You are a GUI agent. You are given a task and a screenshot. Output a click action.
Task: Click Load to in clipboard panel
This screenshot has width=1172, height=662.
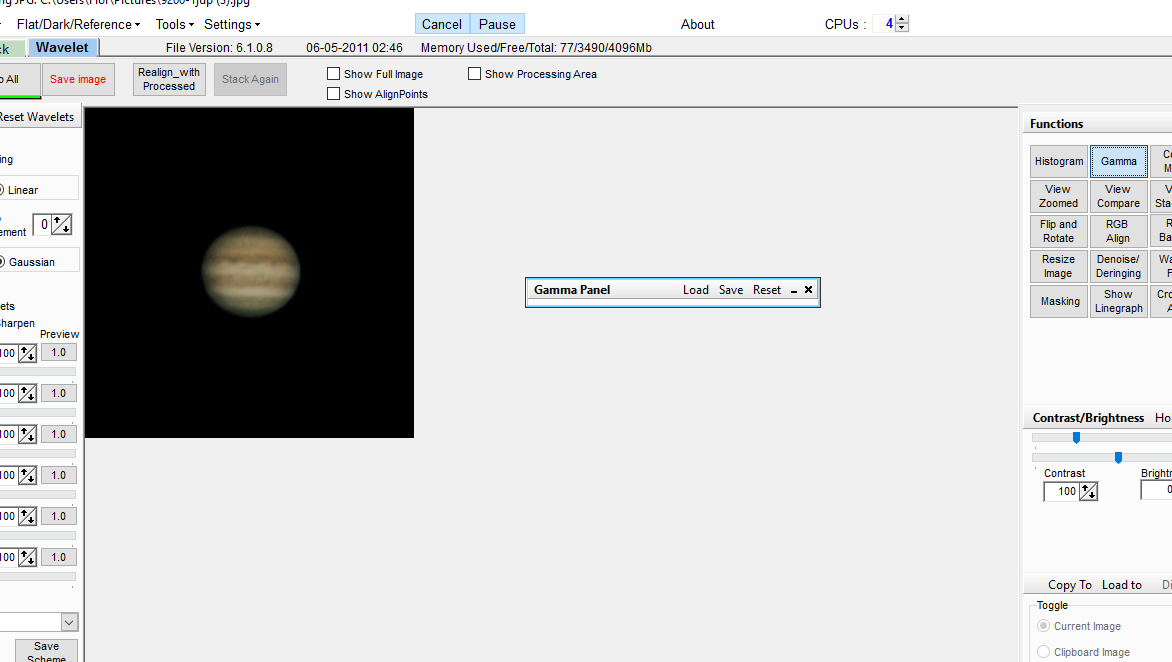tap(1122, 585)
